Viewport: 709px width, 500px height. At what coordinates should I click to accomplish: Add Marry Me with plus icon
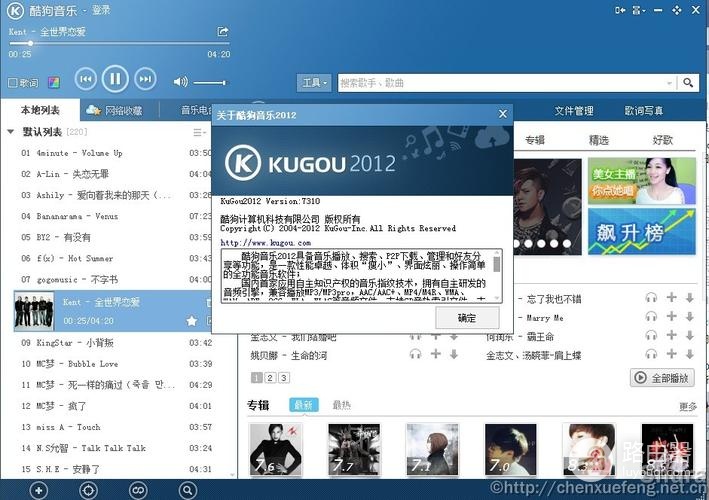pyautogui.click(x=671, y=316)
